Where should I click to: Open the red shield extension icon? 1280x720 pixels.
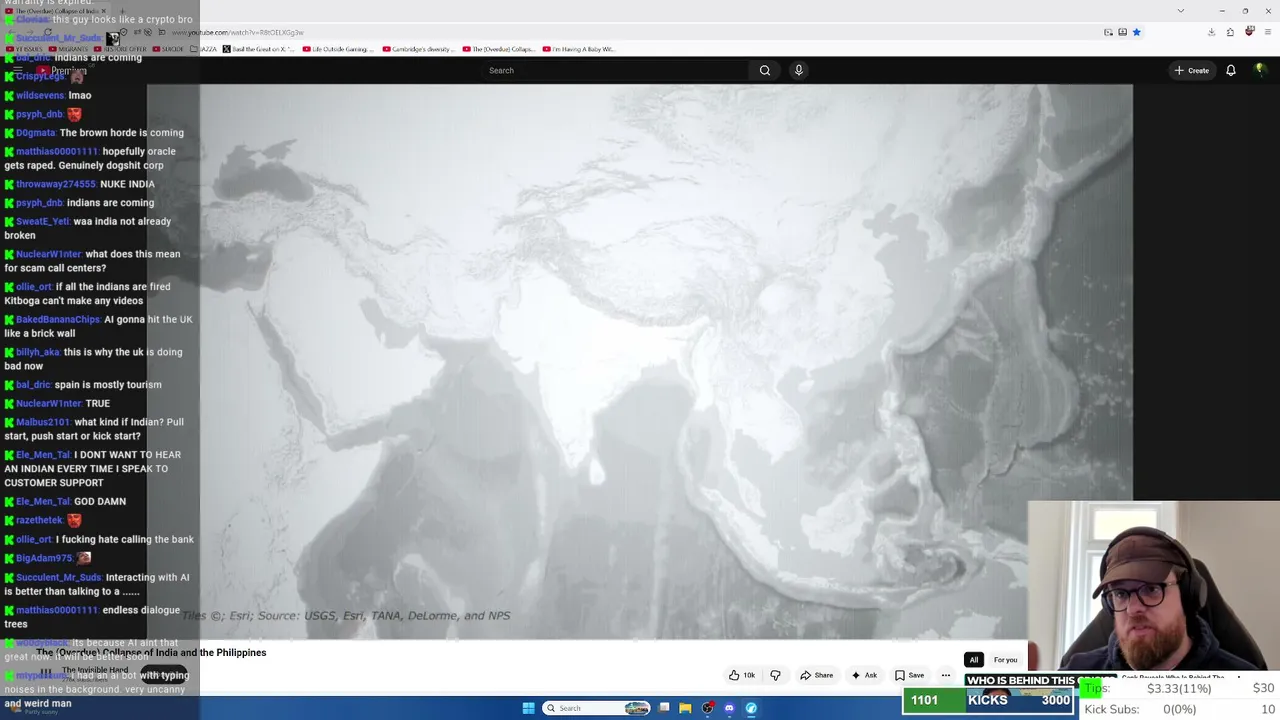[x=1249, y=32]
